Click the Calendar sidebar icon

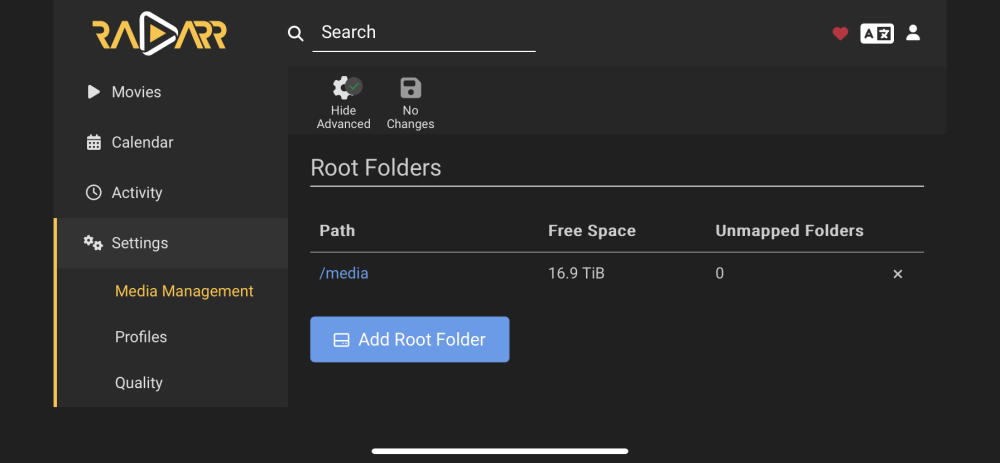(94, 142)
